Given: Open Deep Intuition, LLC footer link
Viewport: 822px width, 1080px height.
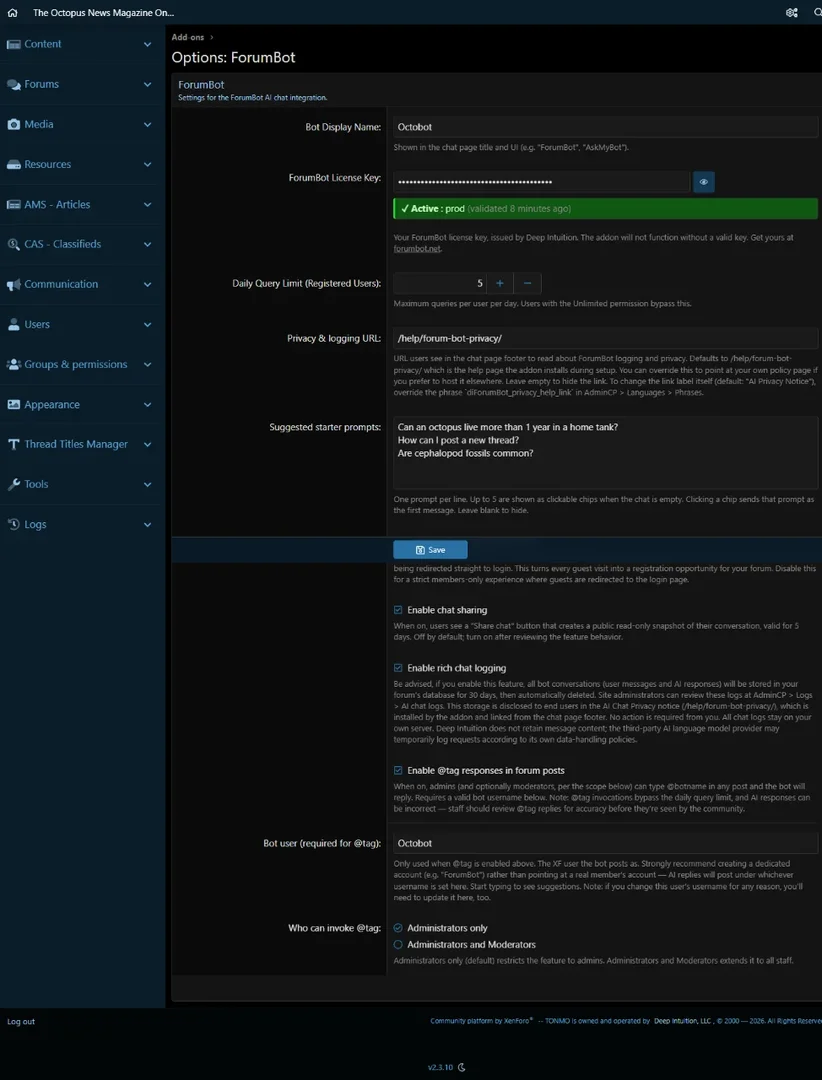Looking at the screenshot, I should click(x=684, y=1021).
